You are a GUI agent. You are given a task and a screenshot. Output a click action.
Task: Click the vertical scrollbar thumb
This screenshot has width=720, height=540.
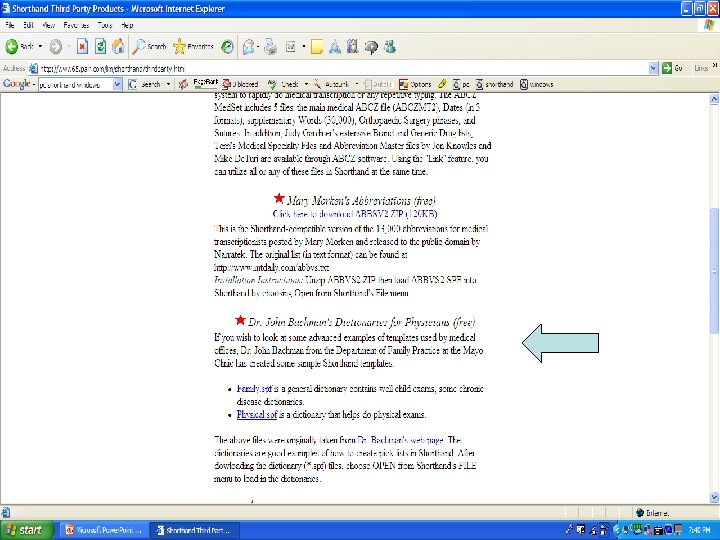[714, 273]
